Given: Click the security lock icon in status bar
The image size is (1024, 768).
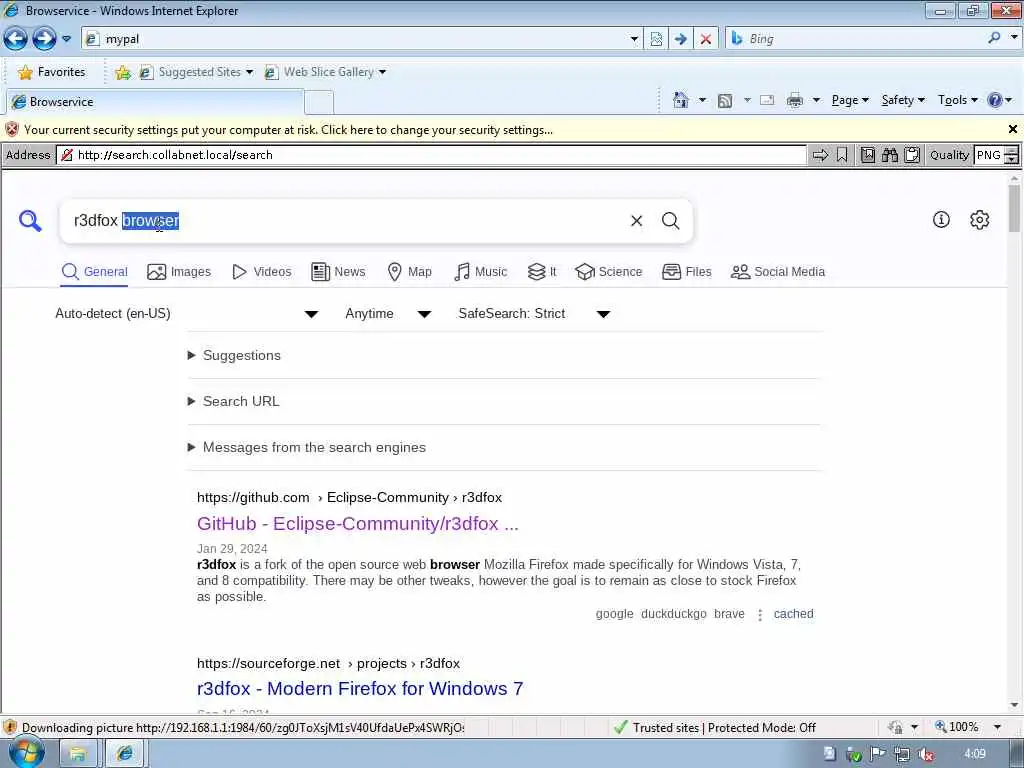Looking at the screenshot, I should 895,727.
